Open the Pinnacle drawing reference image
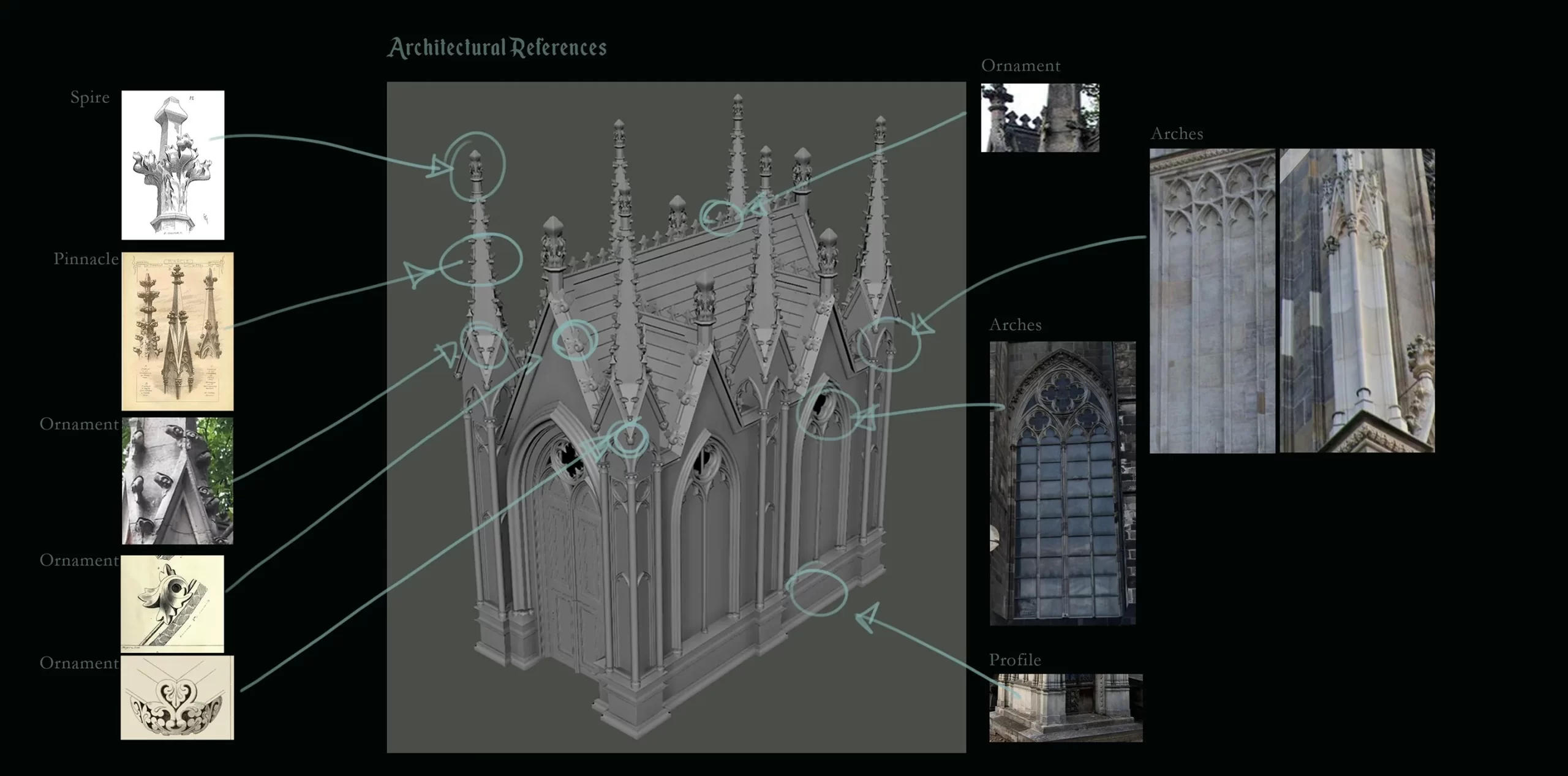The image size is (1568, 776). (x=178, y=331)
